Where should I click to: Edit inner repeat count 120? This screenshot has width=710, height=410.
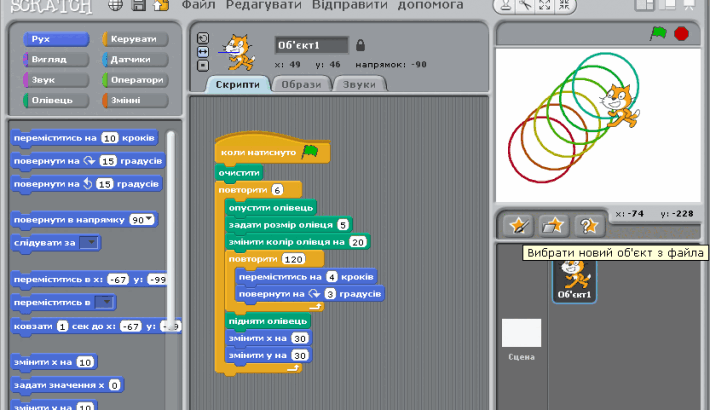pos(293,259)
